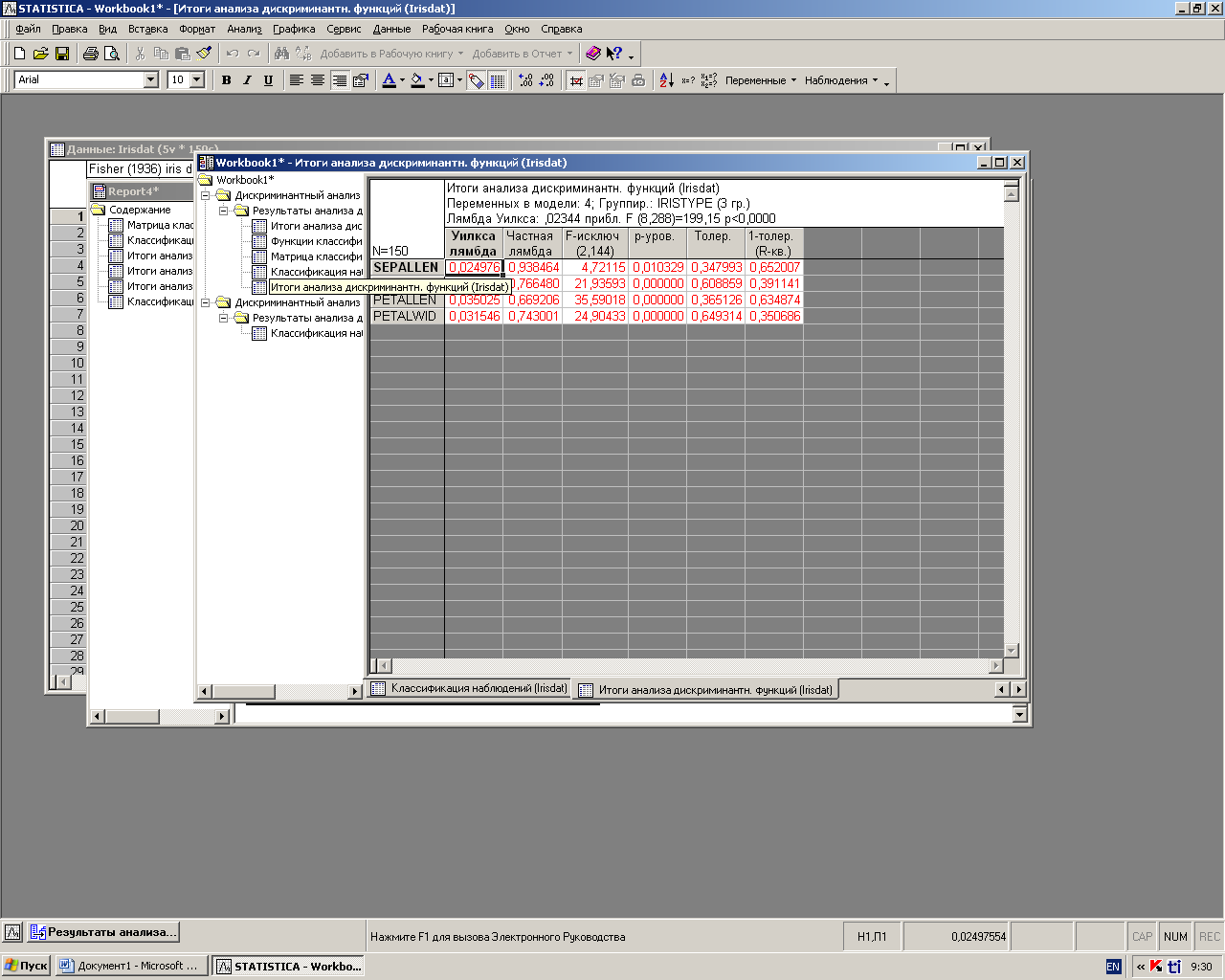
Task: Click the Sort A-Z icon
Action: point(667,80)
